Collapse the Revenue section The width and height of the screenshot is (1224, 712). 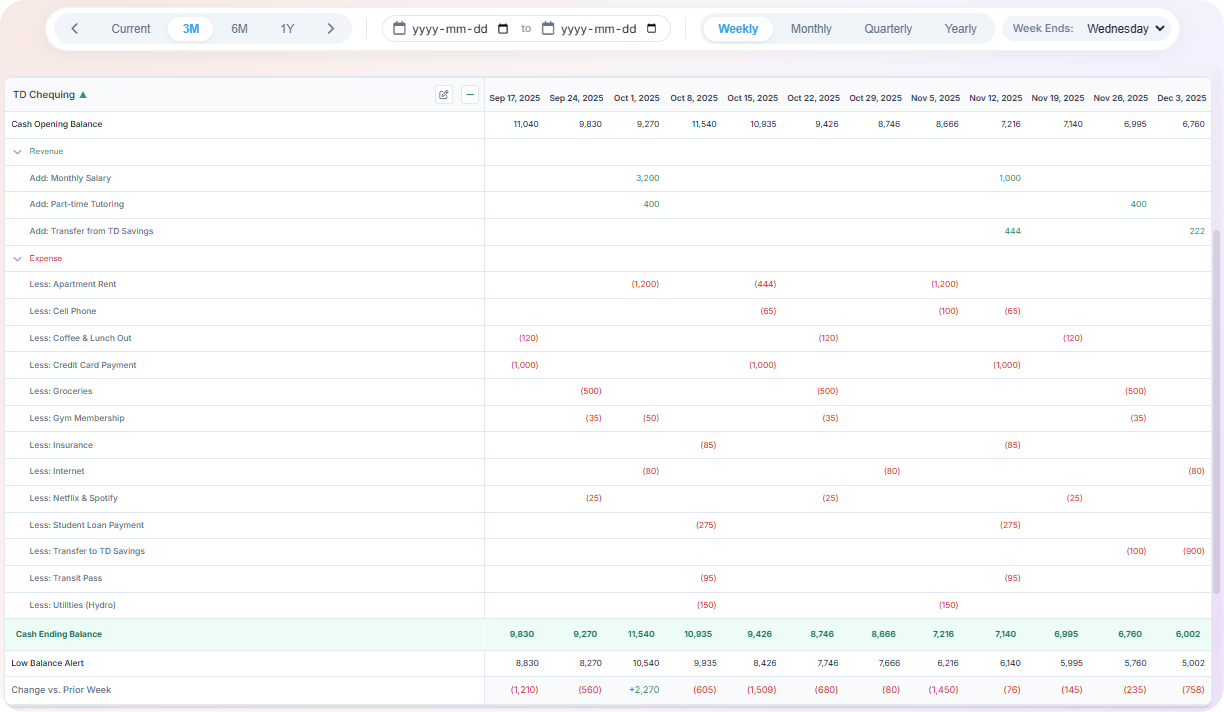point(17,151)
